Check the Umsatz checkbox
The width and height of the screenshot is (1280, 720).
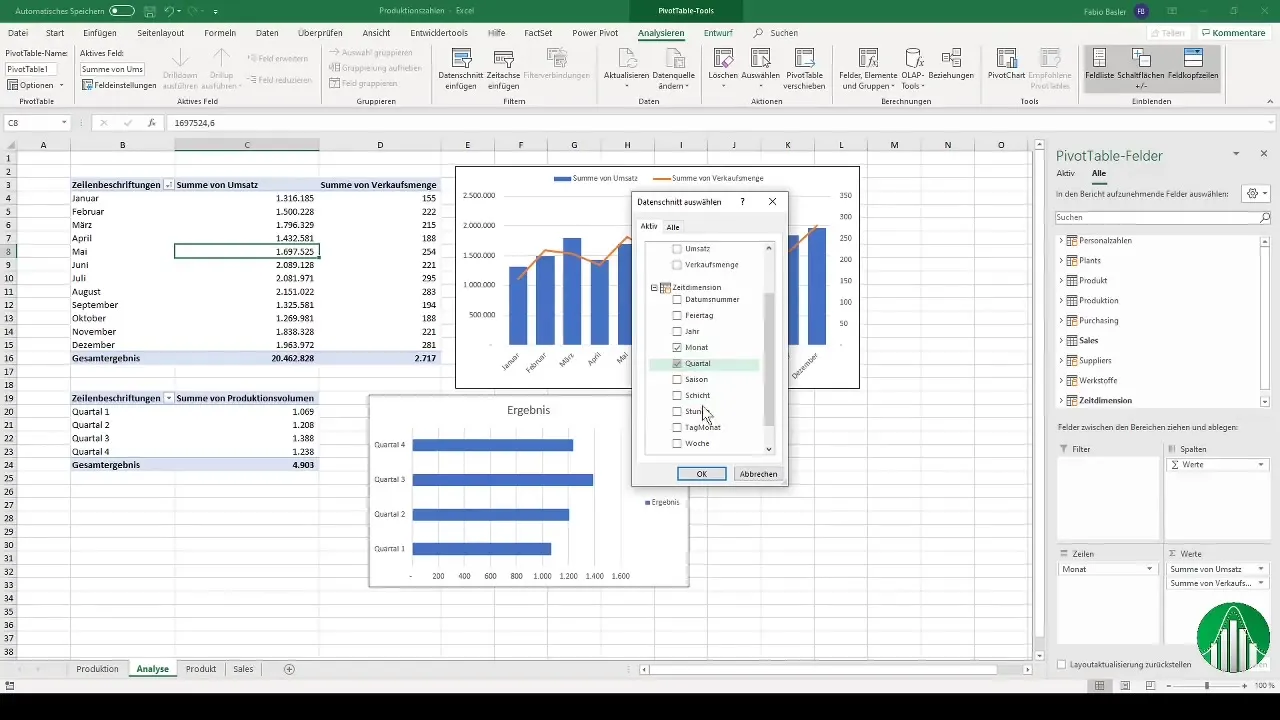coord(677,248)
